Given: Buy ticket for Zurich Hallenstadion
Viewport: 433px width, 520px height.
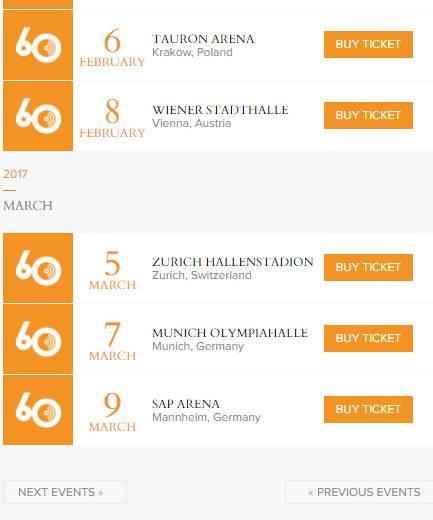Looking at the screenshot, I should 368,268.
